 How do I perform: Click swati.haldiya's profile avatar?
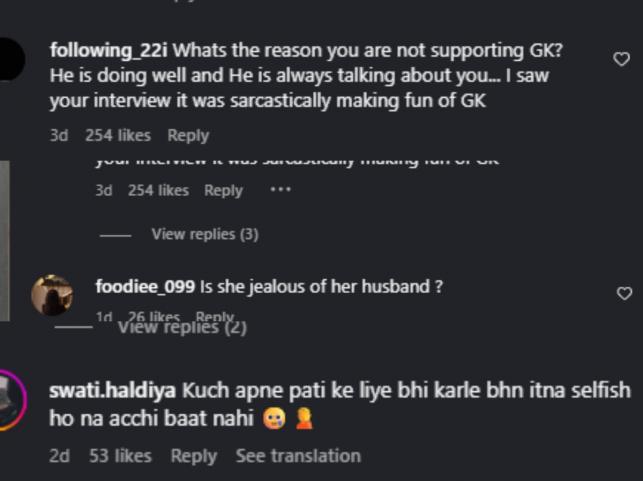click(x=12, y=400)
